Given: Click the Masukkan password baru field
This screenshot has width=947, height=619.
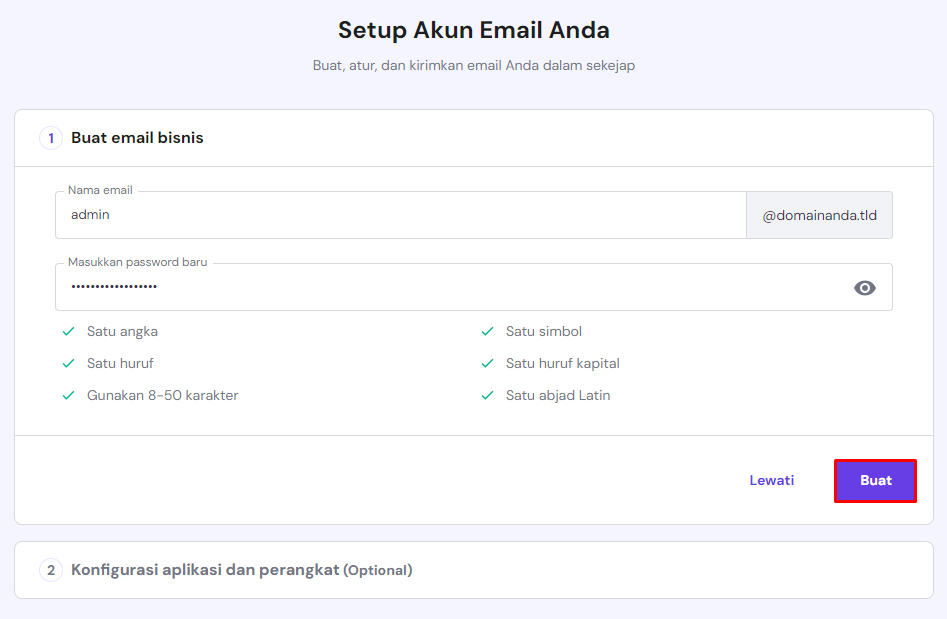Looking at the screenshot, I should coord(400,287).
